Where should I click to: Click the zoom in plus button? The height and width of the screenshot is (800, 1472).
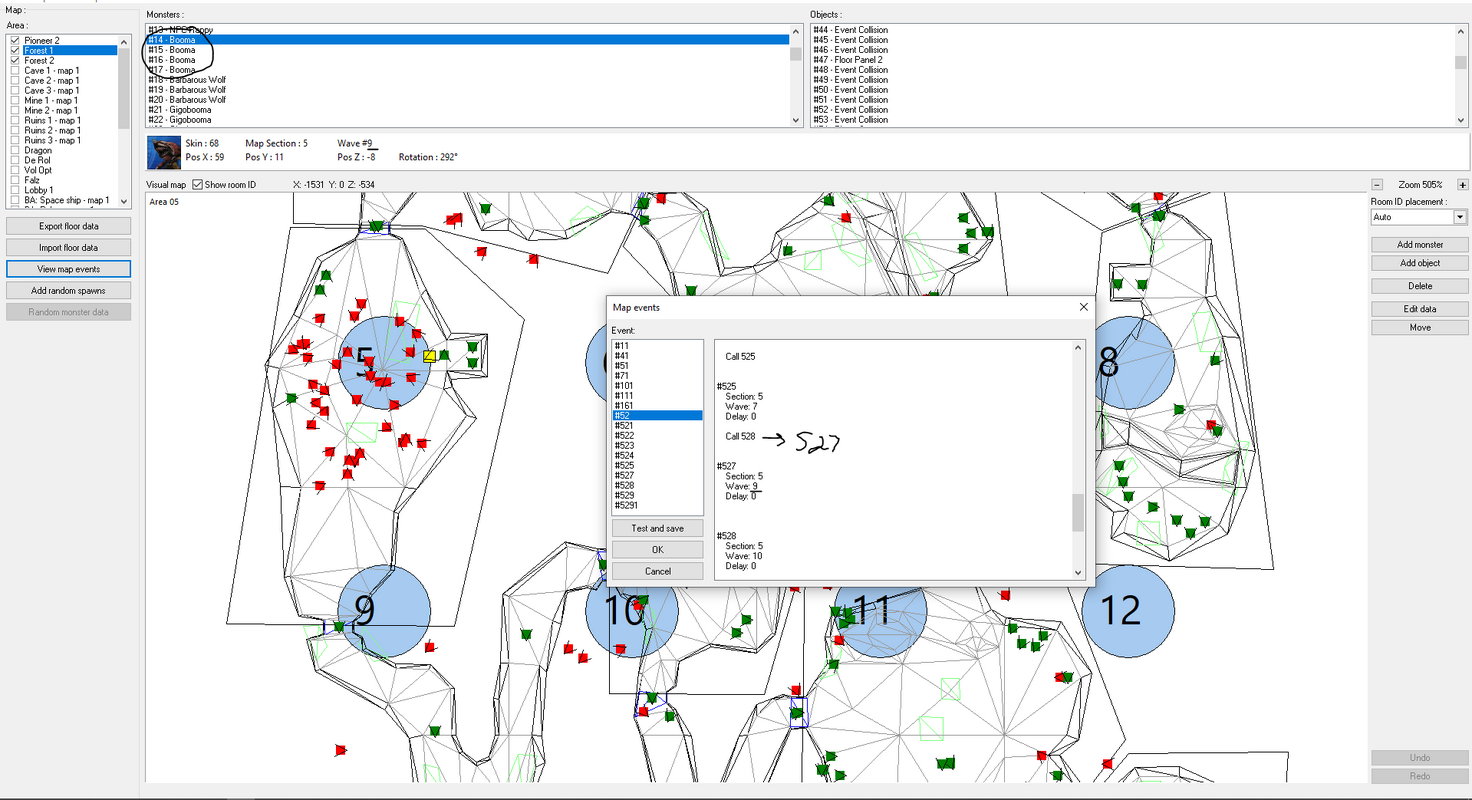tap(1463, 185)
